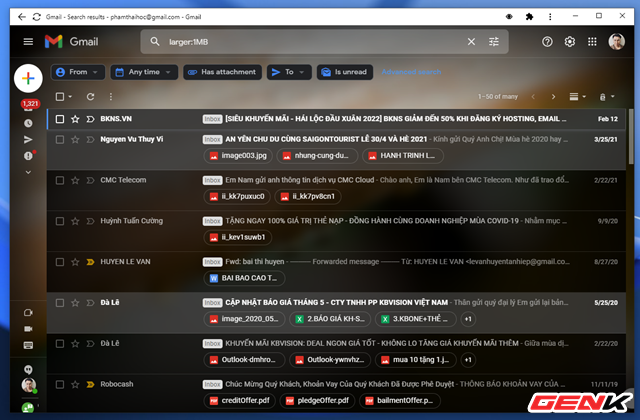
Task: Open the Select all checkbox dropdown arrow
Action: coord(70,97)
